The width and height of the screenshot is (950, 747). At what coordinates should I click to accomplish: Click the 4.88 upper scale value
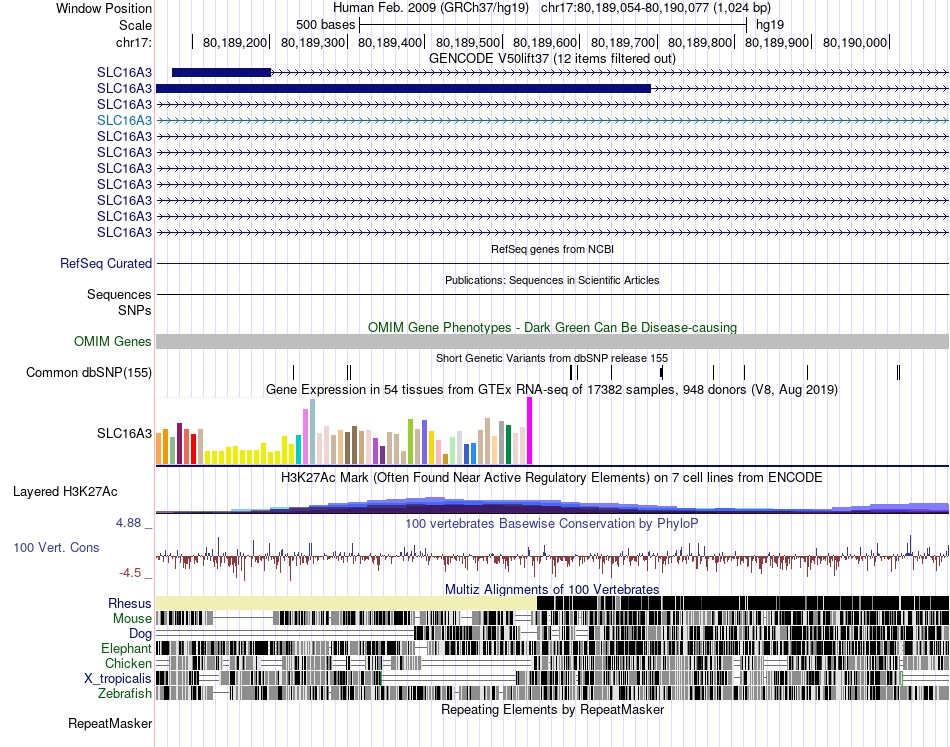[128, 523]
